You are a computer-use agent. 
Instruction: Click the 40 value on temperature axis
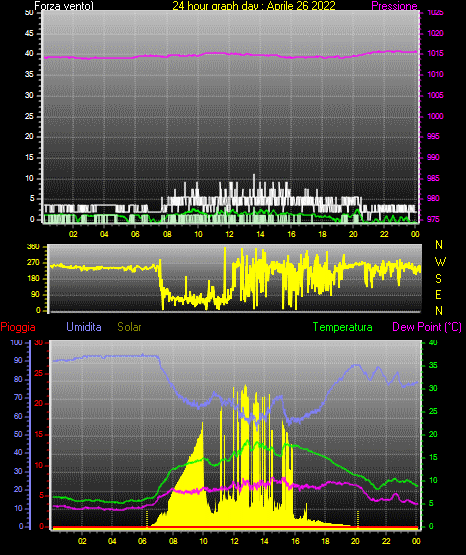point(433,342)
